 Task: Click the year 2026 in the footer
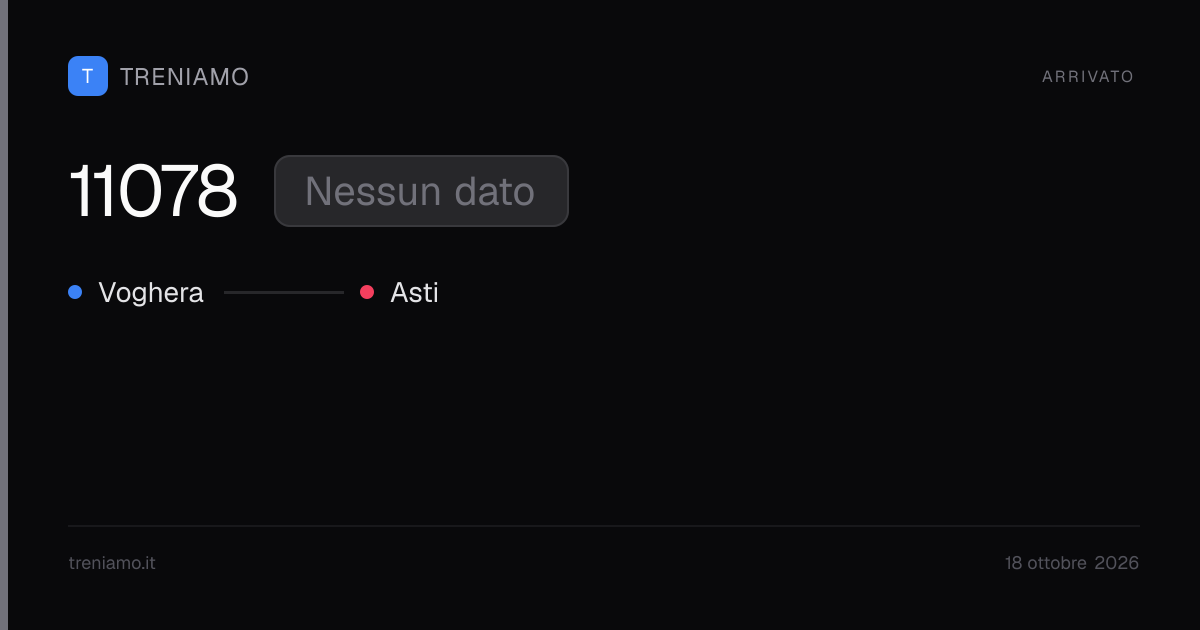pyautogui.click(x=1117, y=563)
